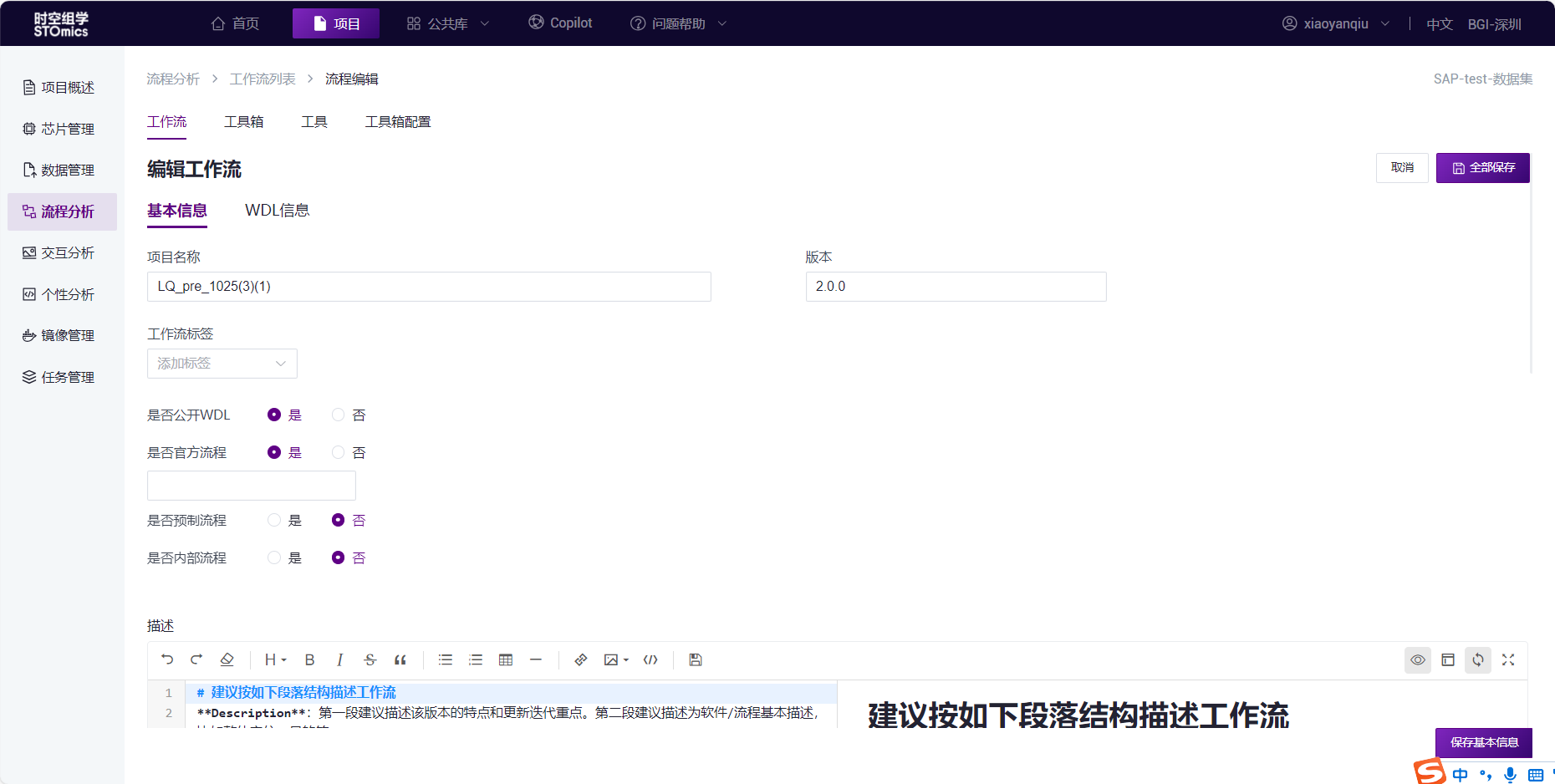The height and width of the screenshot is (784, 1555).
Task: Select 是 for 是否预制流程
Action: (274, 520)
